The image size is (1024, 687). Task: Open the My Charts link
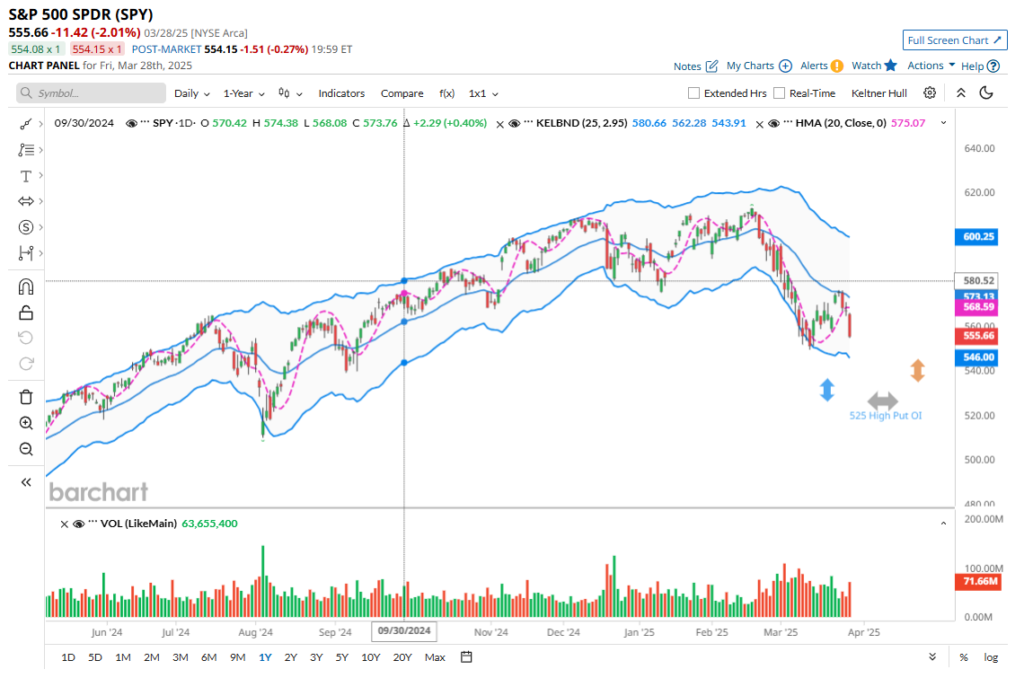click(x=758, y=66)
